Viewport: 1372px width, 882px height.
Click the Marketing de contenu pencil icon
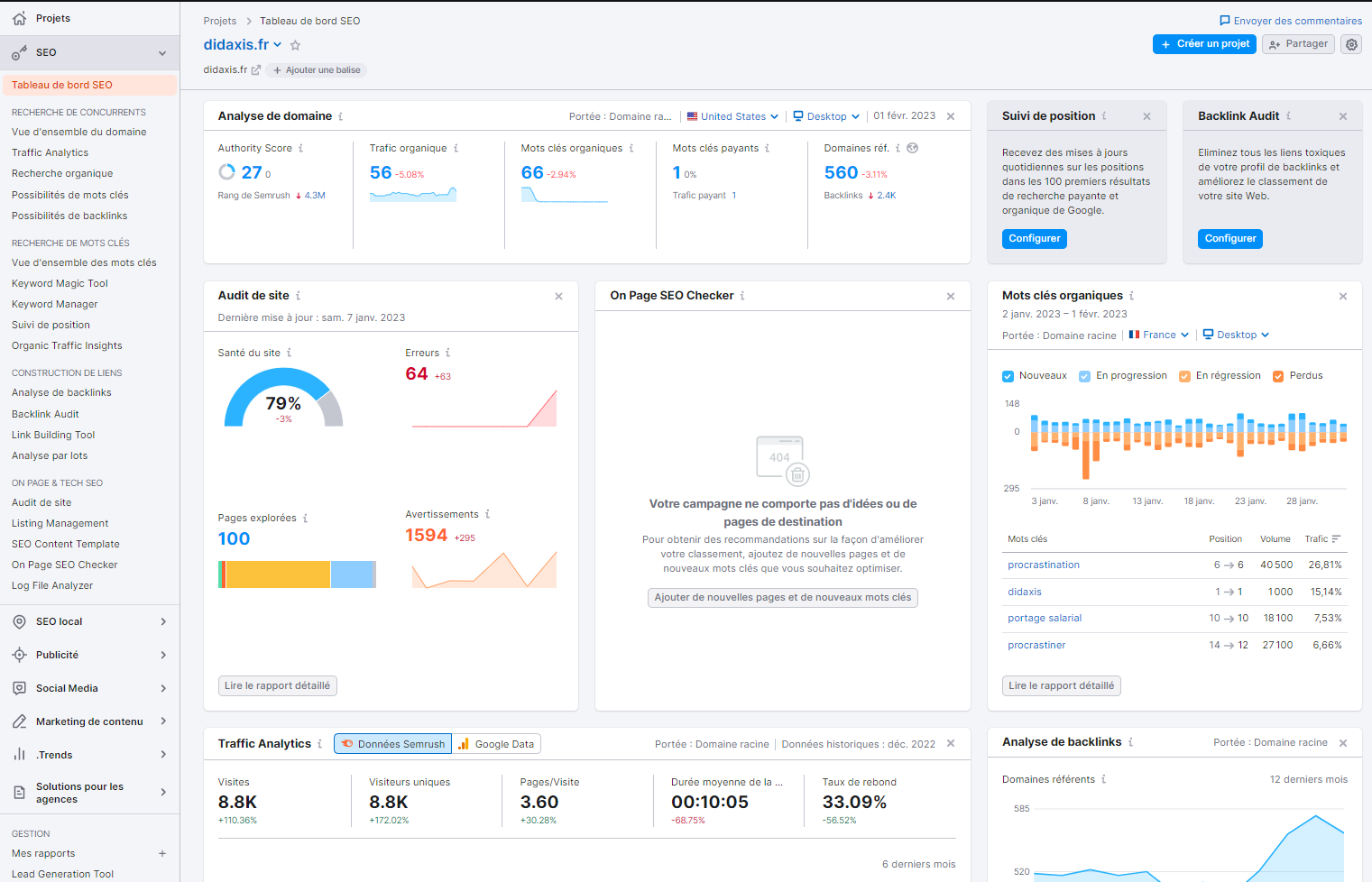pyautogui.click(x=19, y=721)
